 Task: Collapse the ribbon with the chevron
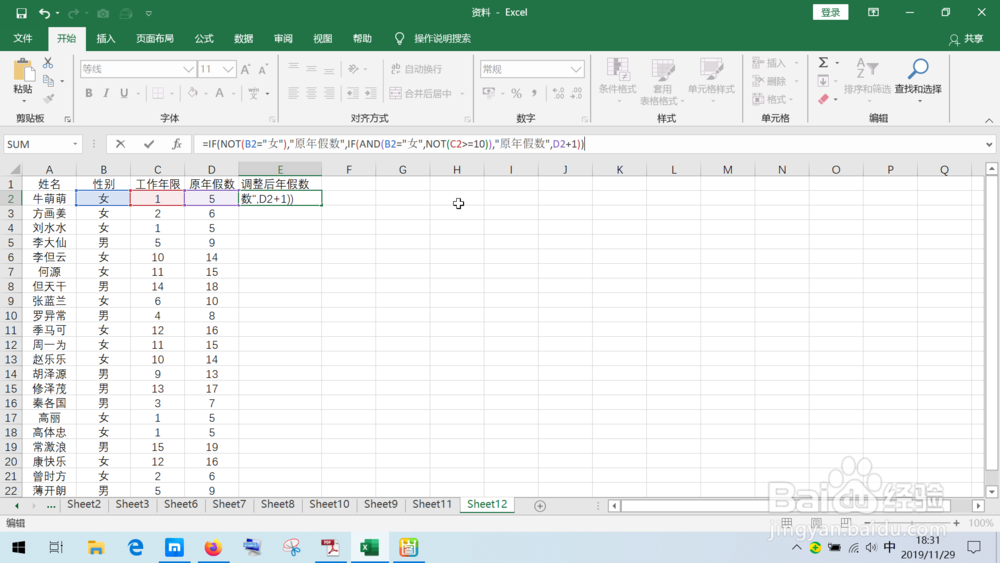pos(989,121)
